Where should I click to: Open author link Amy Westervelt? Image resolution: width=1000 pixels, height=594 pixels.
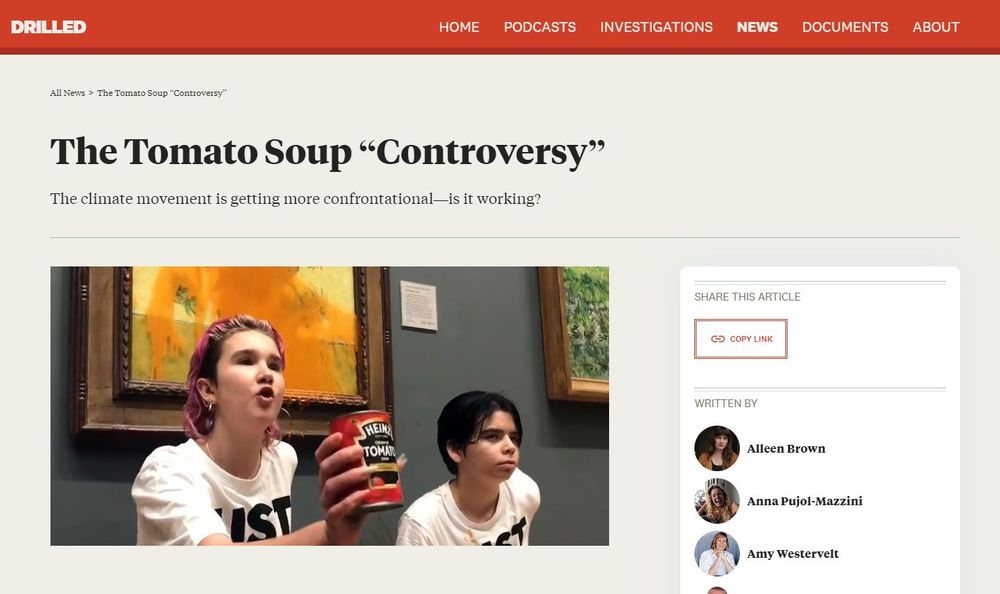click(x=793, y=554)
